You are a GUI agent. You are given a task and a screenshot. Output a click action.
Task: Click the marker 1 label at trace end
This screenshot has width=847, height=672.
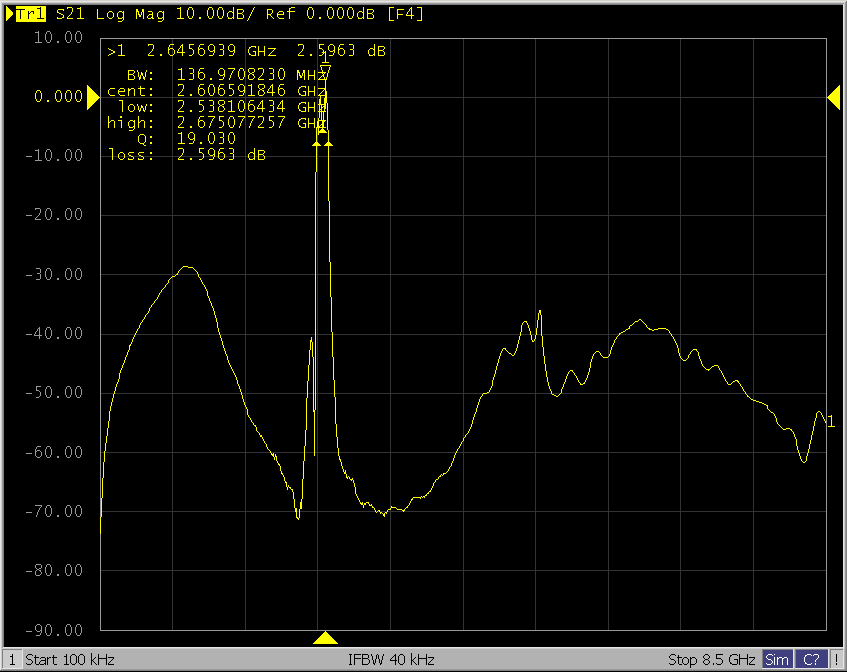click(x=830, y=422)
